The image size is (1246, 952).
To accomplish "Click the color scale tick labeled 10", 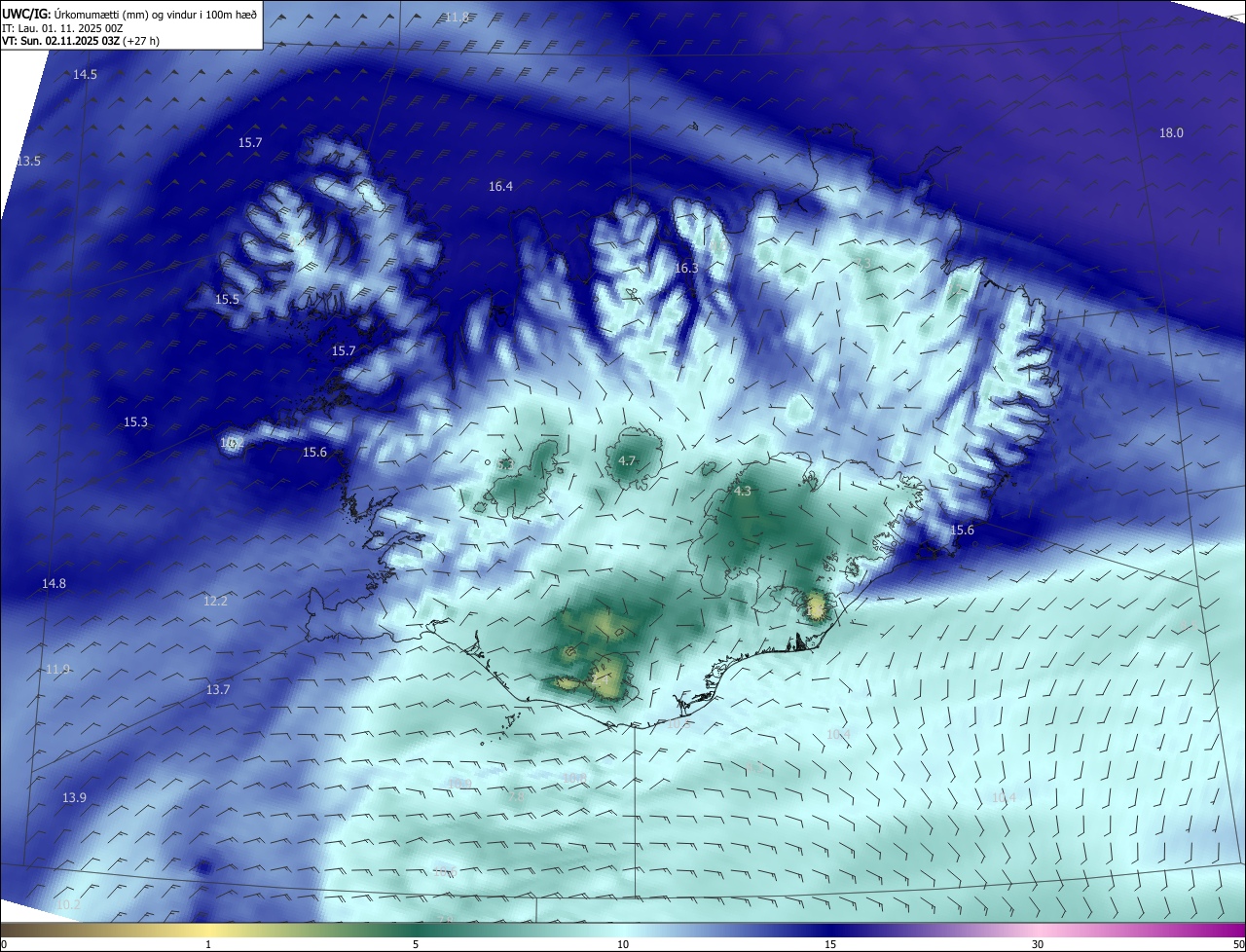I will pos(623,945).
